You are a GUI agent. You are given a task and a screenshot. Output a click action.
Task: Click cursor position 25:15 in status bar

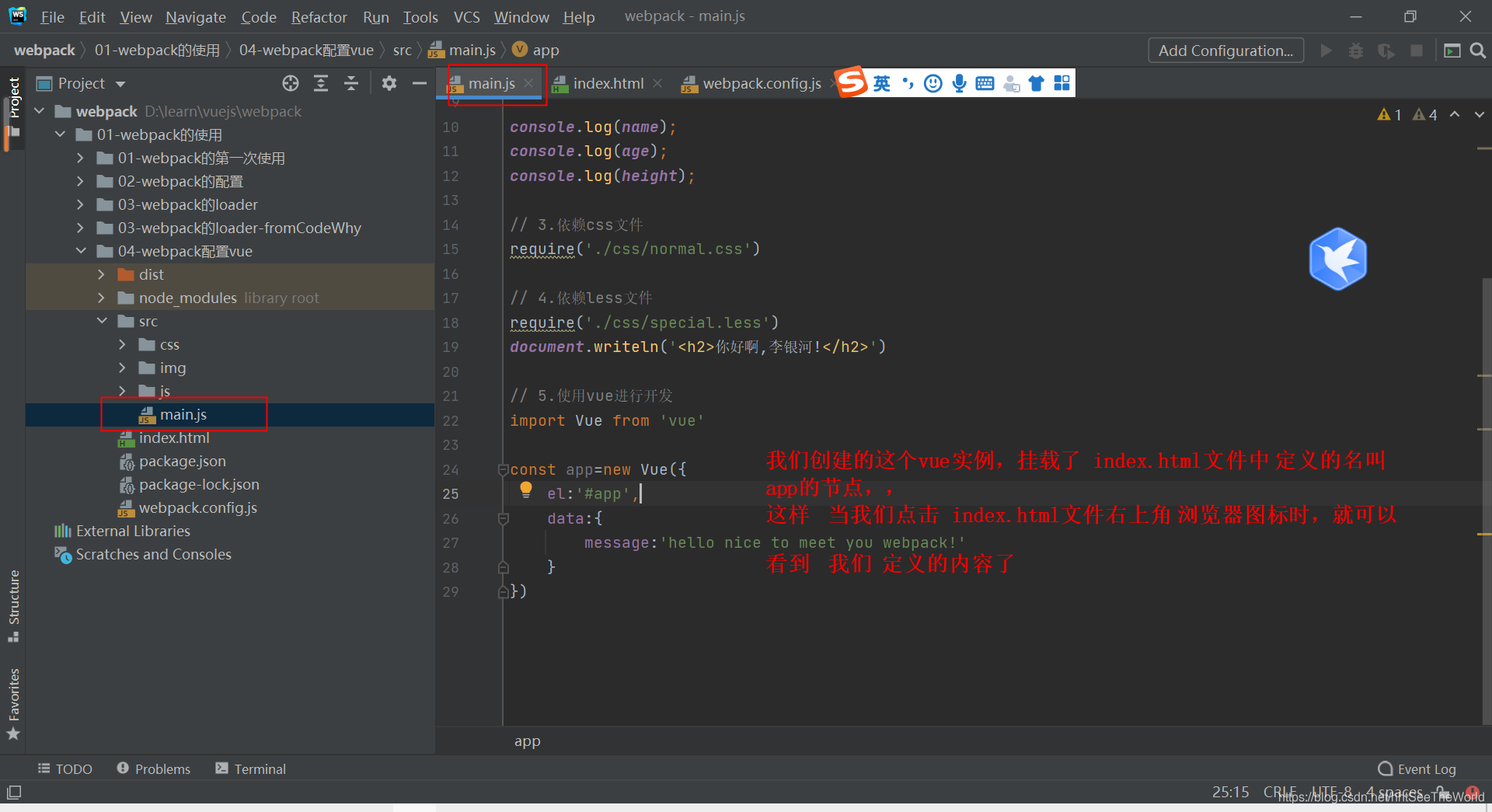click(x=1231, y=792)
